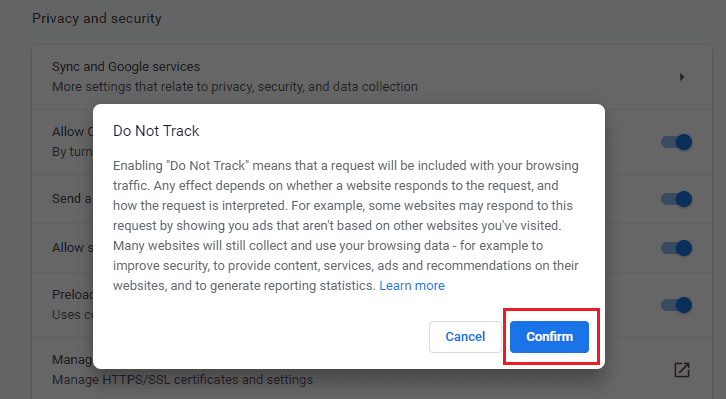
Task: Select 'Manage HTTPS/SSL certificates and settings' text
Action: (182, 380)
